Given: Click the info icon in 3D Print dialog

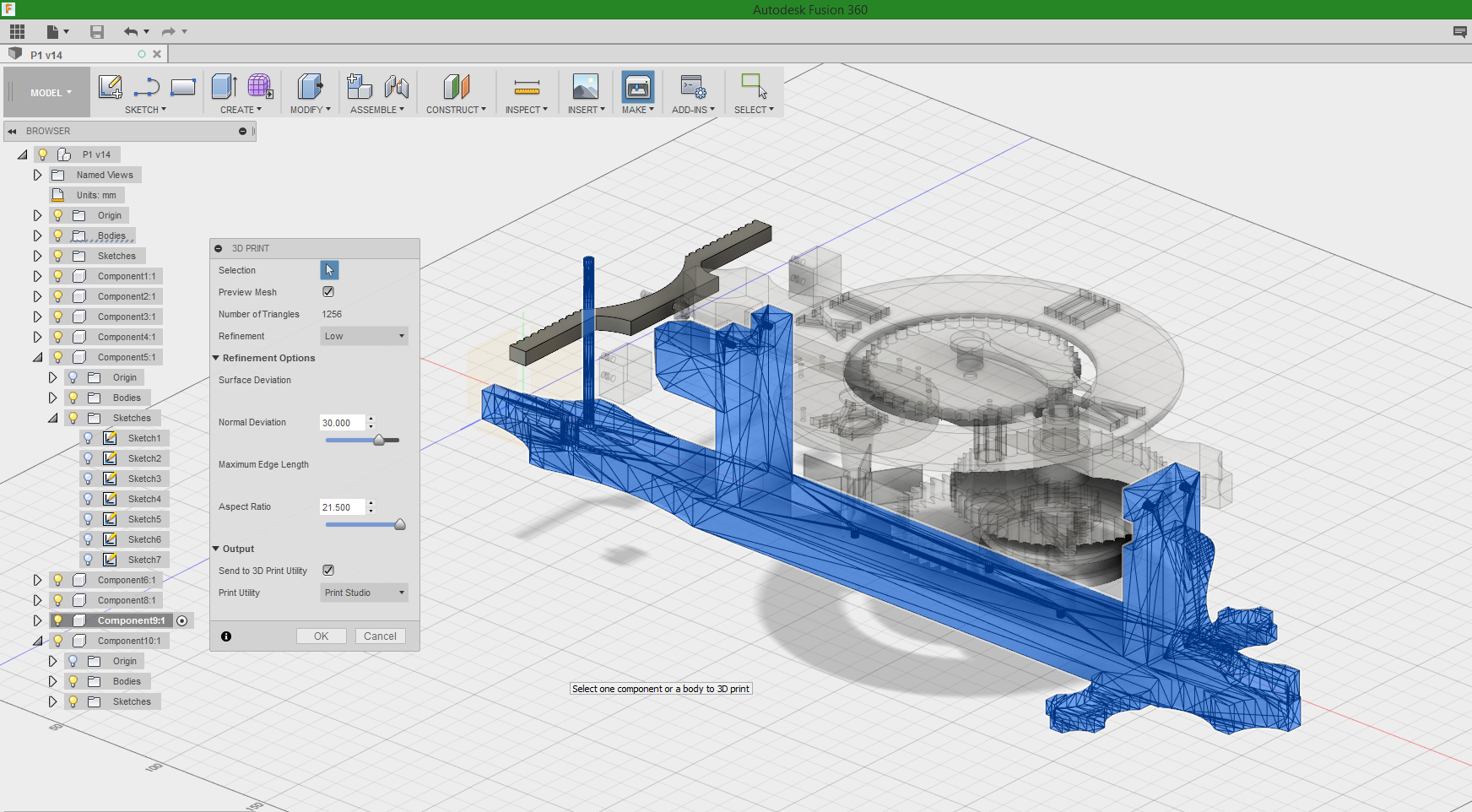Looking at the screenshot, I should coord(226,636).
